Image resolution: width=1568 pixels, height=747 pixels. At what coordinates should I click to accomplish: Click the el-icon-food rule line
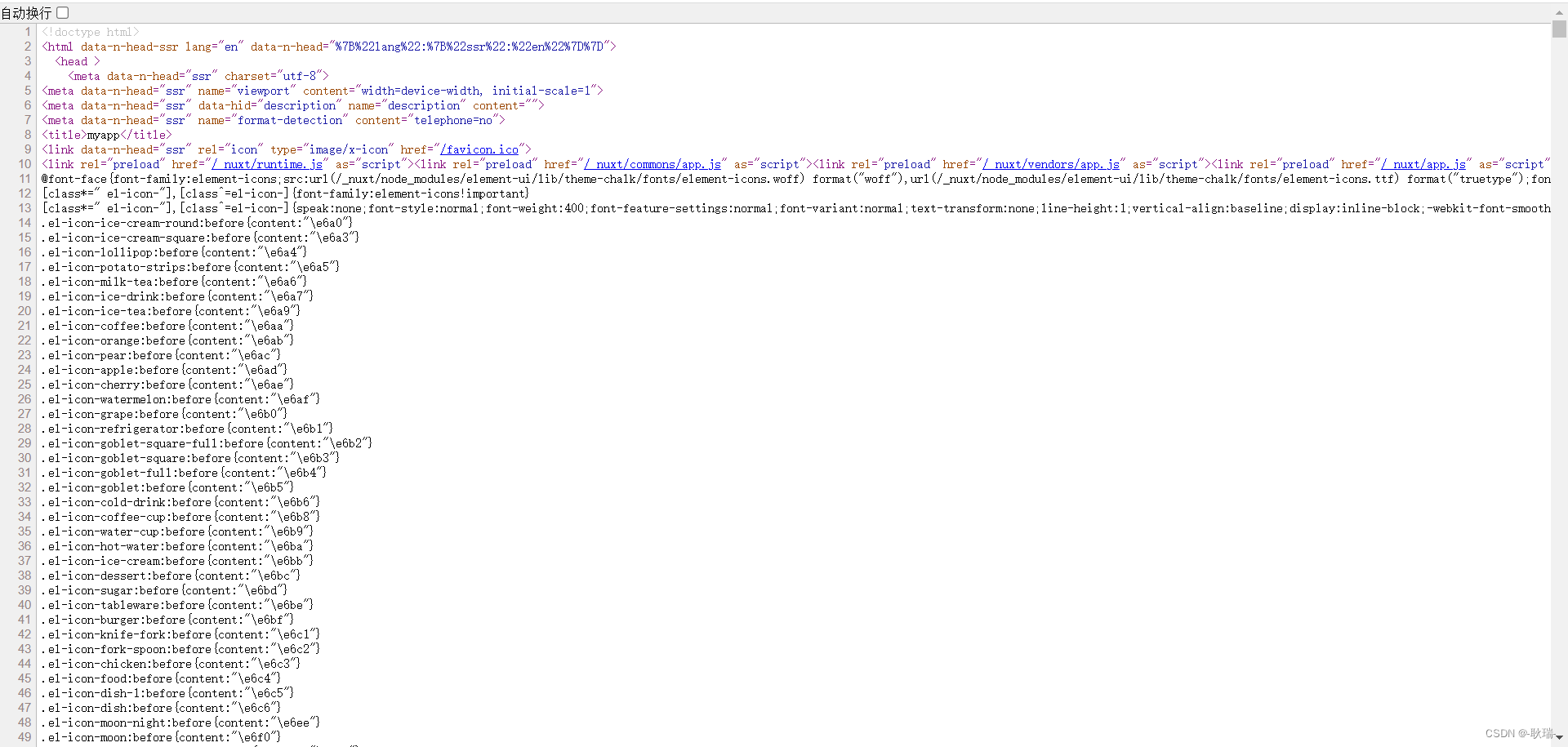tap(161, 678)
